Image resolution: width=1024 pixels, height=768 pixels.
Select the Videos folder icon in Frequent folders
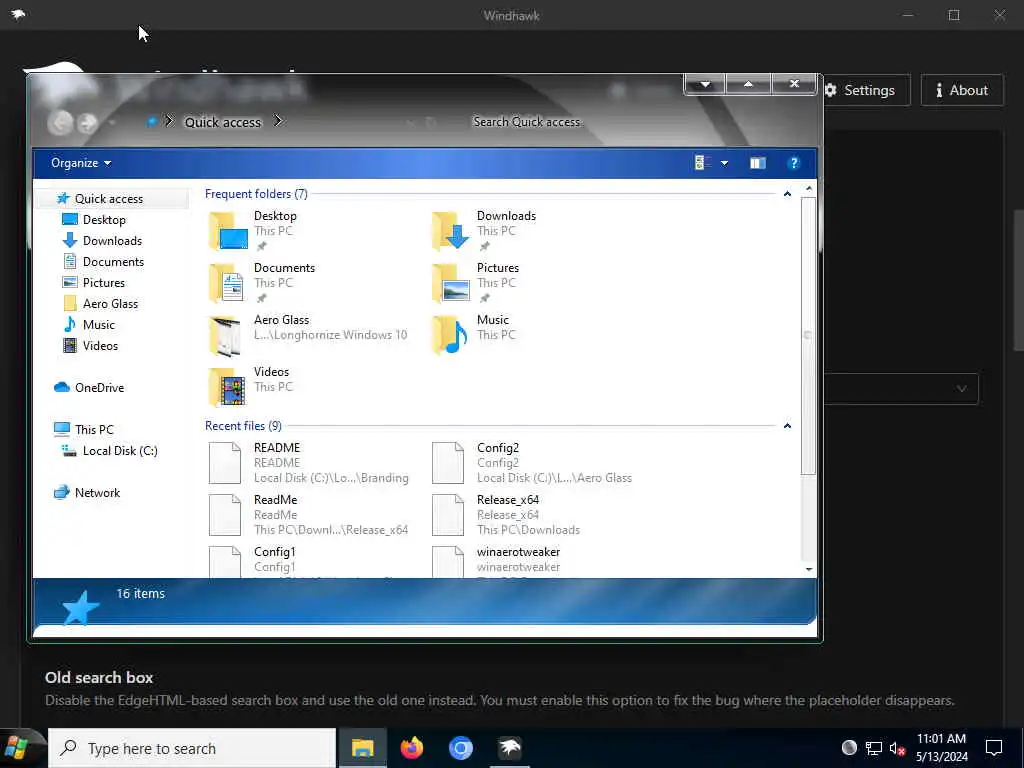227,387
